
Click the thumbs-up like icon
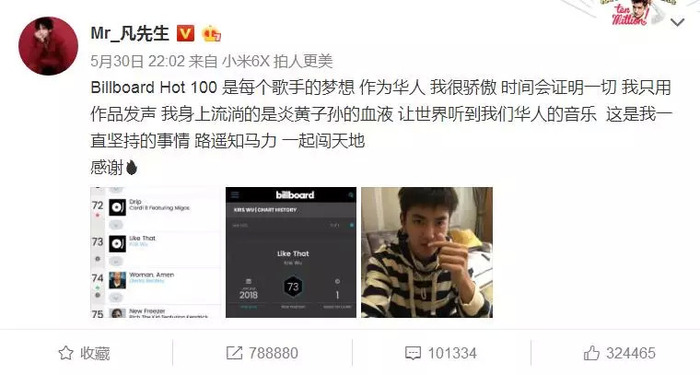pos(592,353)
